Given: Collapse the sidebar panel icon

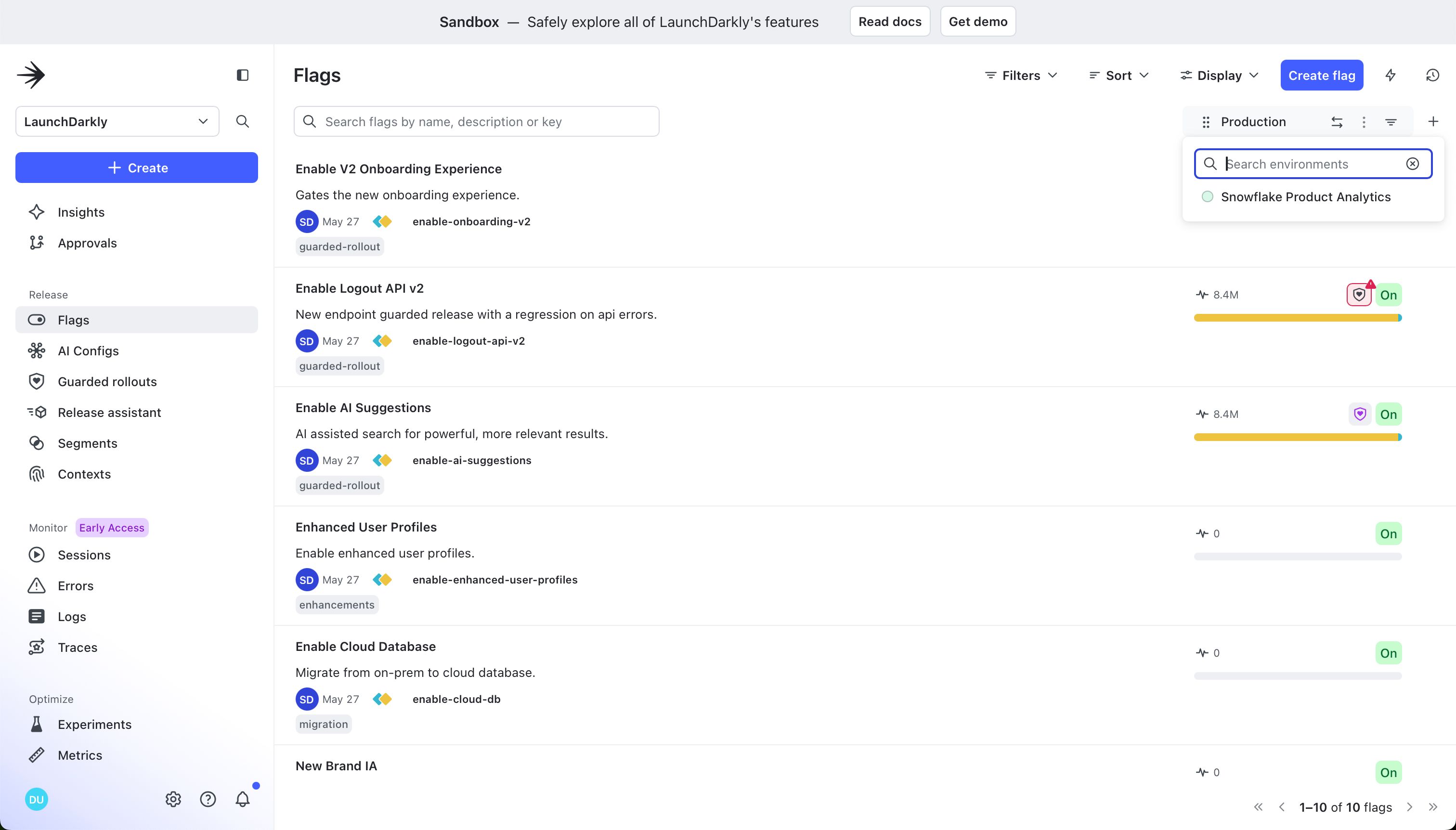Looking at the screenshot, I should (242, 75).
